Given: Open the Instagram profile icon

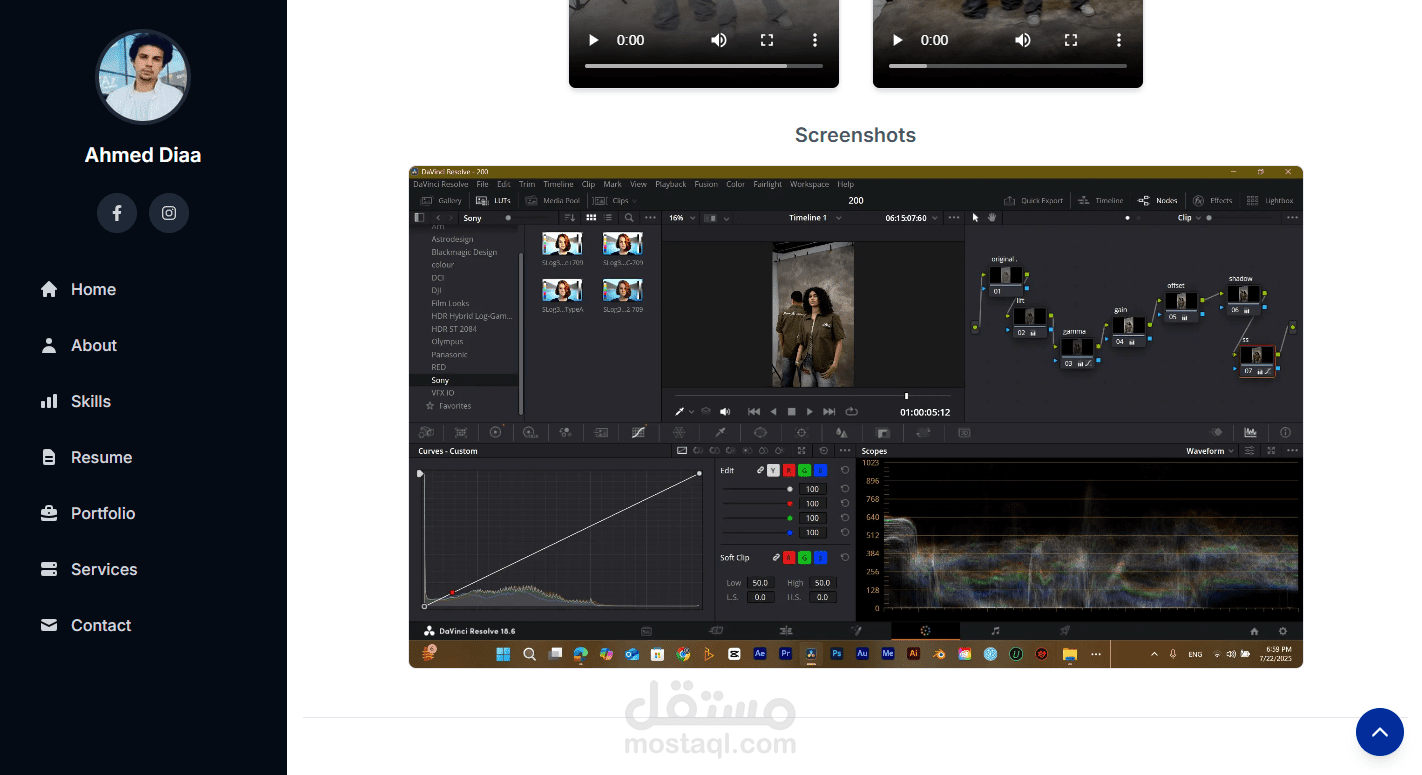Looking at the screenshot, I should point(169,213).
